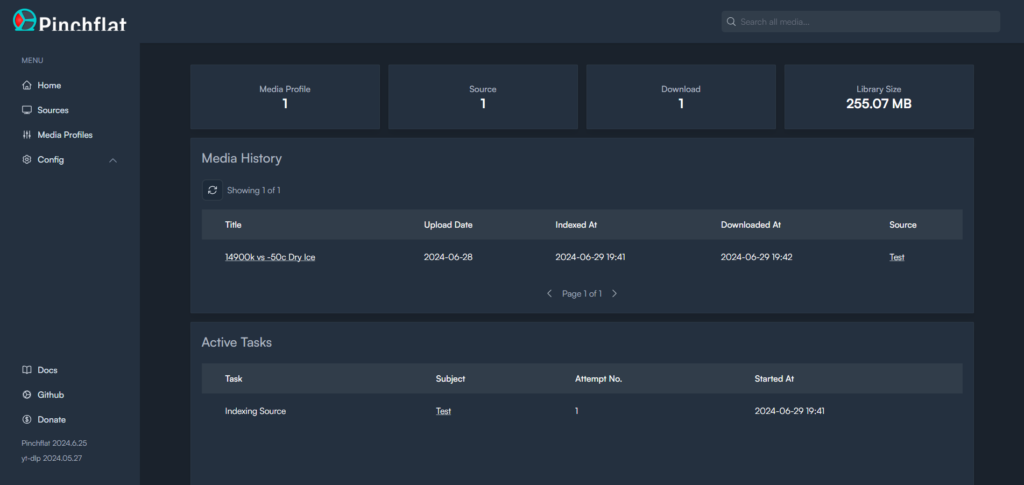
Task: Click the Media Profile count card
Action: pyautogui.click(x=285, y=97)
